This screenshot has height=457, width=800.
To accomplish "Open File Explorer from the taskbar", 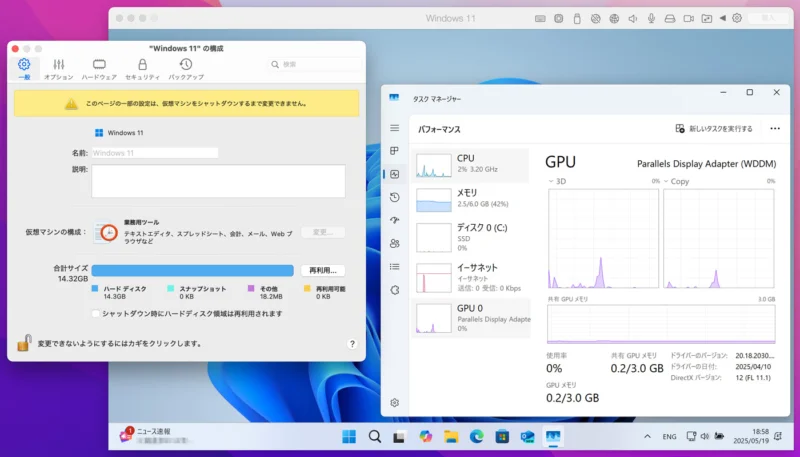I will coord(451,437).
